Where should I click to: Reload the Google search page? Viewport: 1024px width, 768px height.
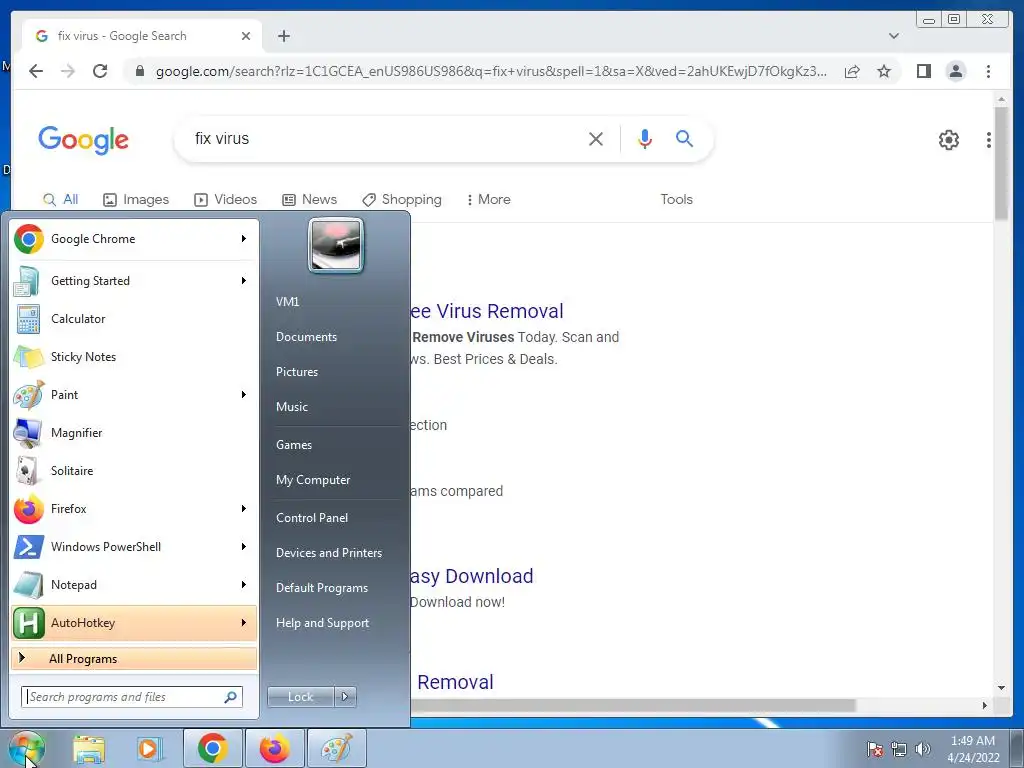(x=100, y=71)
